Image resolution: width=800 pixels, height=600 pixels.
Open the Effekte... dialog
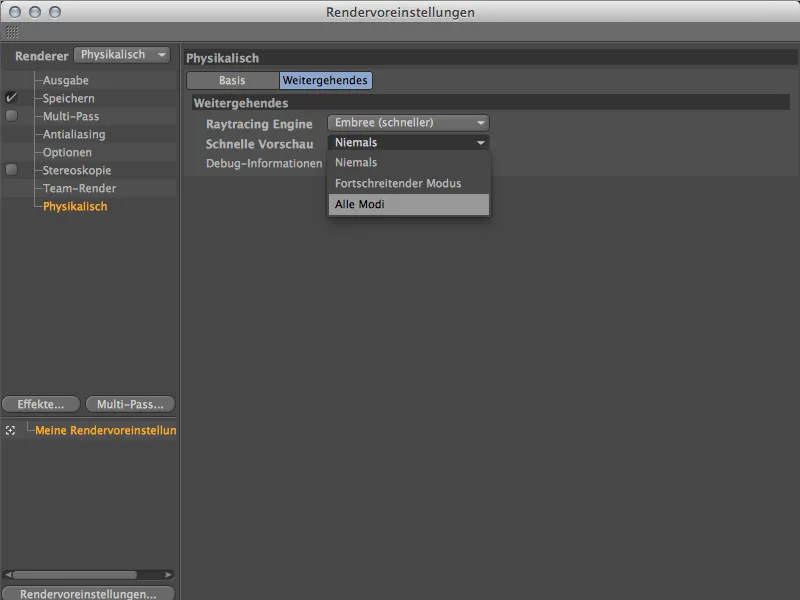(x=40, y=404)
